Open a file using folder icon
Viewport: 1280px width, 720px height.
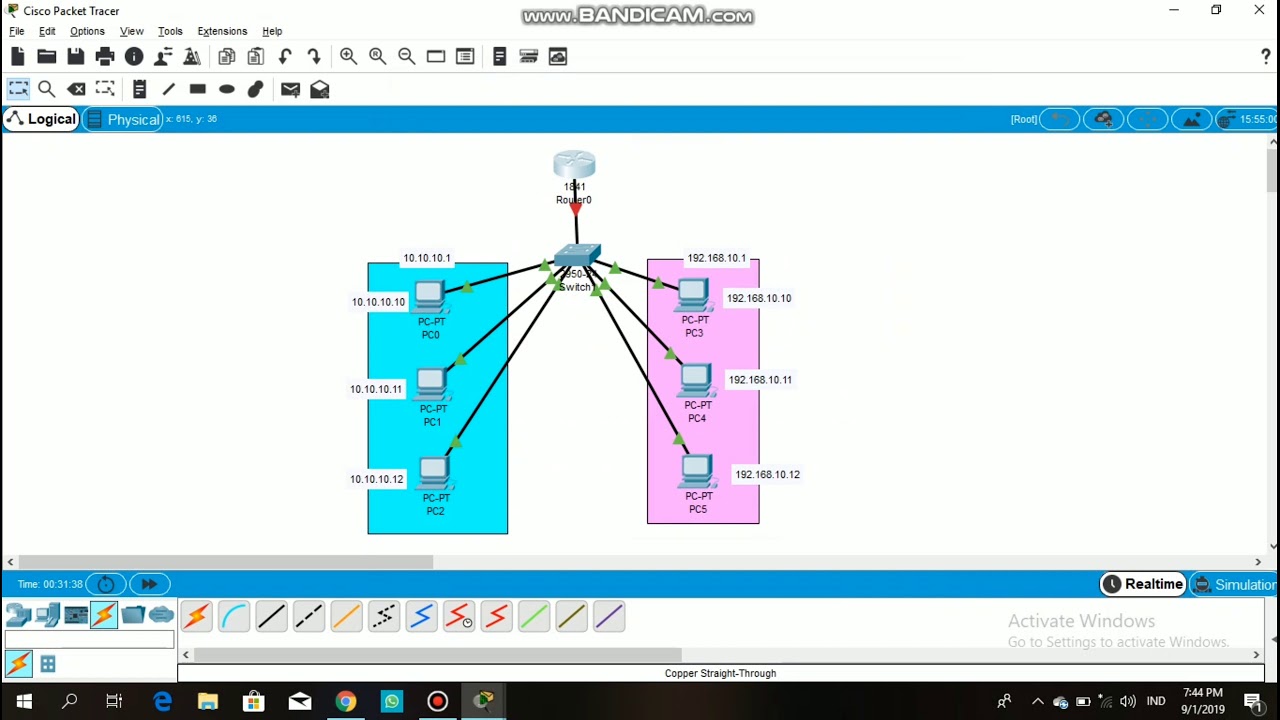[x=47, y=57]
